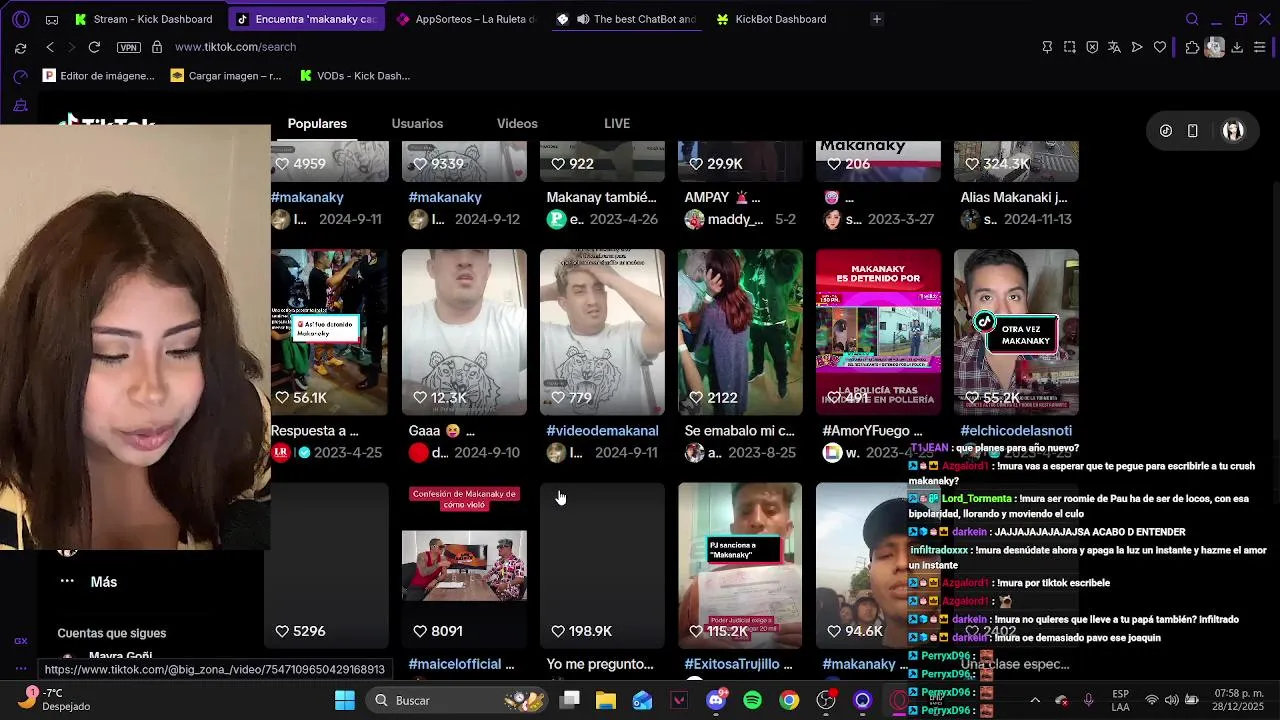
Task: Switch to AppSorteos – La Ruleta tab
Action: [466, 19]
